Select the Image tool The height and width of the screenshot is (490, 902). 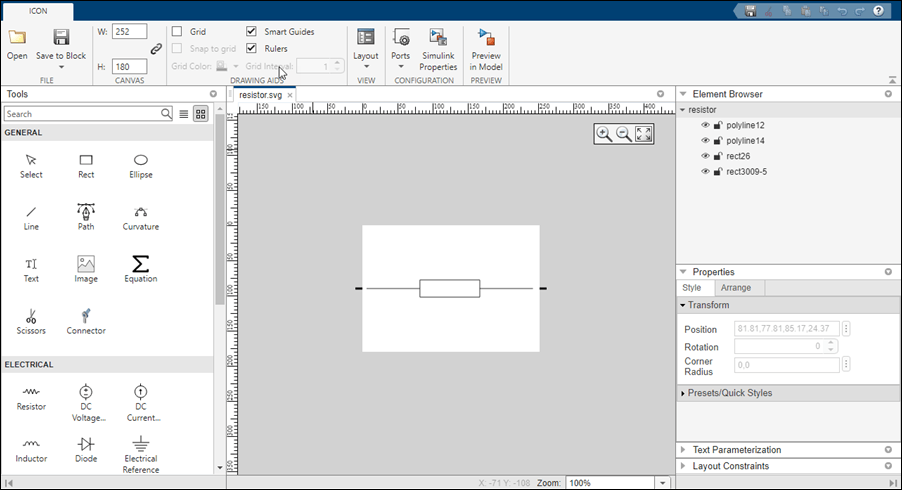[x=86, y=269]
